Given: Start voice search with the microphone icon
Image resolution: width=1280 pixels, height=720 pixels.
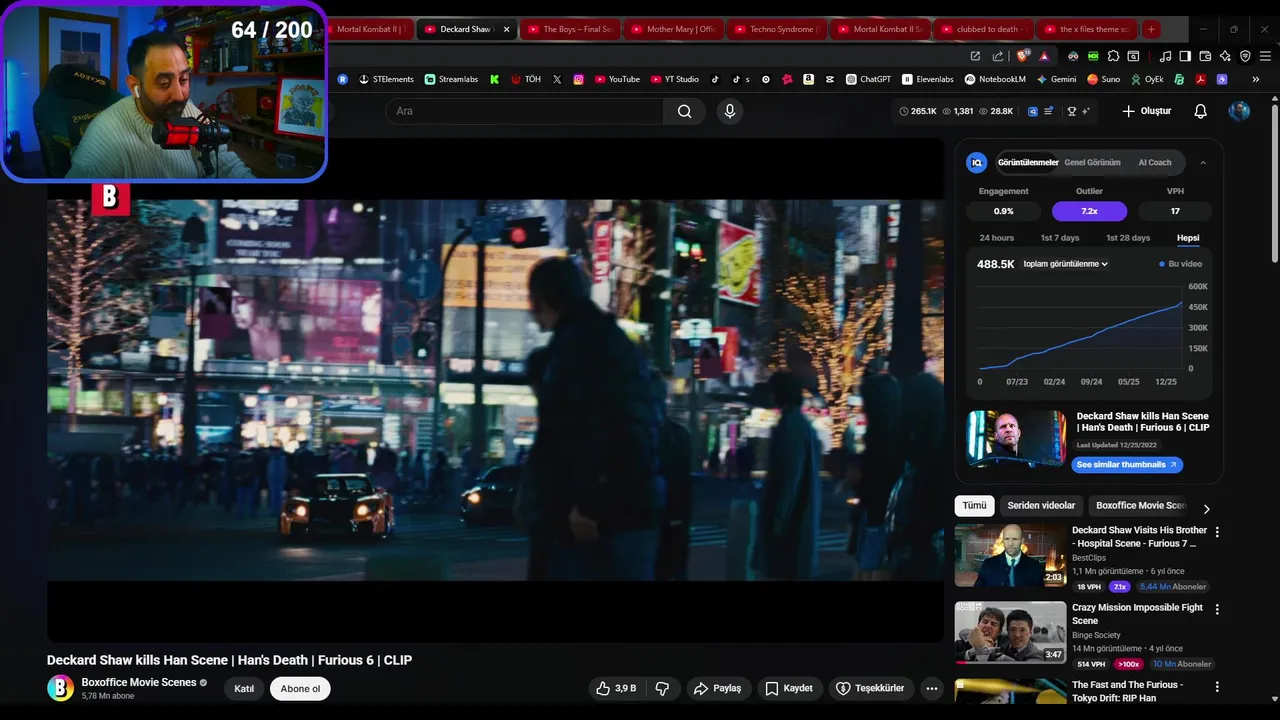Looking at the screenshot, I should point(730,111).
